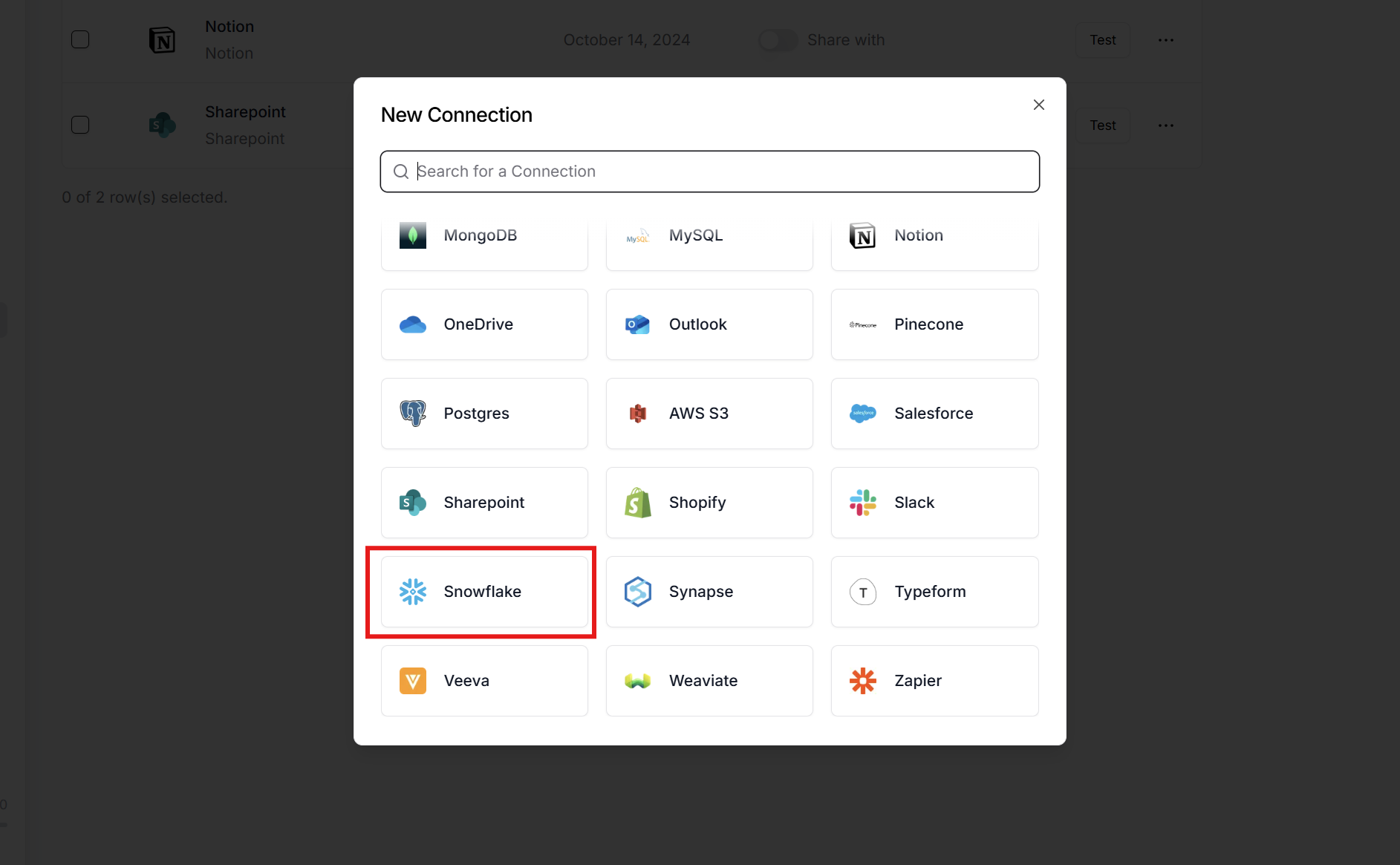Screen dimensions: 1400x865
Task: Click the '0 of 2 row(s) selected.' text
Action: pos(145,198)
